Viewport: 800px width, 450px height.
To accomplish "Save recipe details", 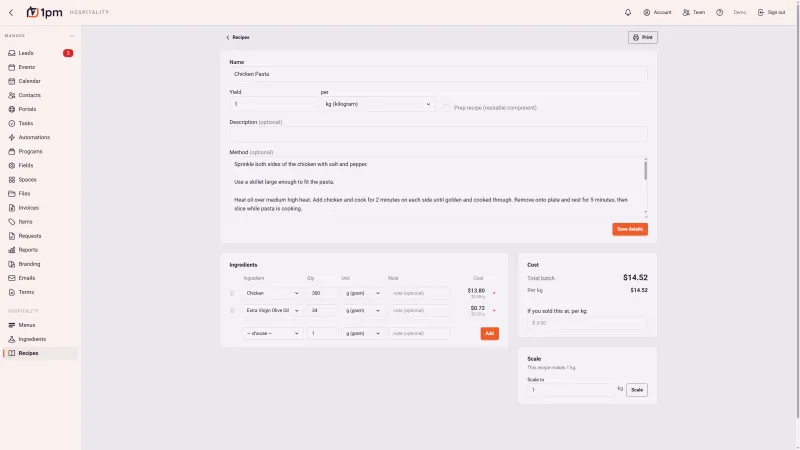I will click(x=630, y=229).
